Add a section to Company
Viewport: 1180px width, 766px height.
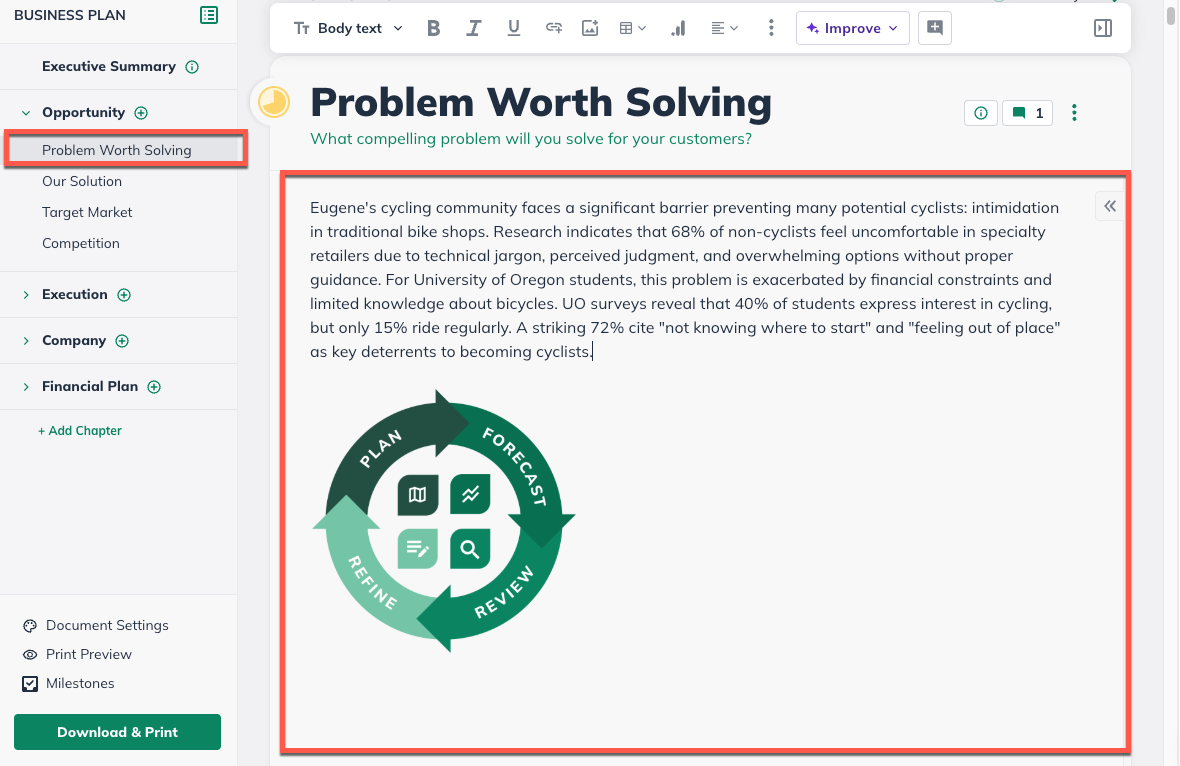(x=122, y=341)
